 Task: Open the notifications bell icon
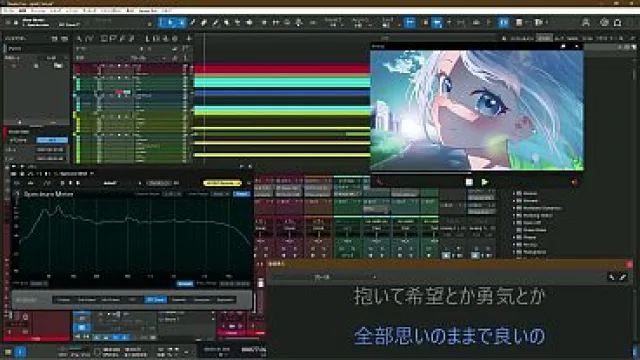pos(618,23)
